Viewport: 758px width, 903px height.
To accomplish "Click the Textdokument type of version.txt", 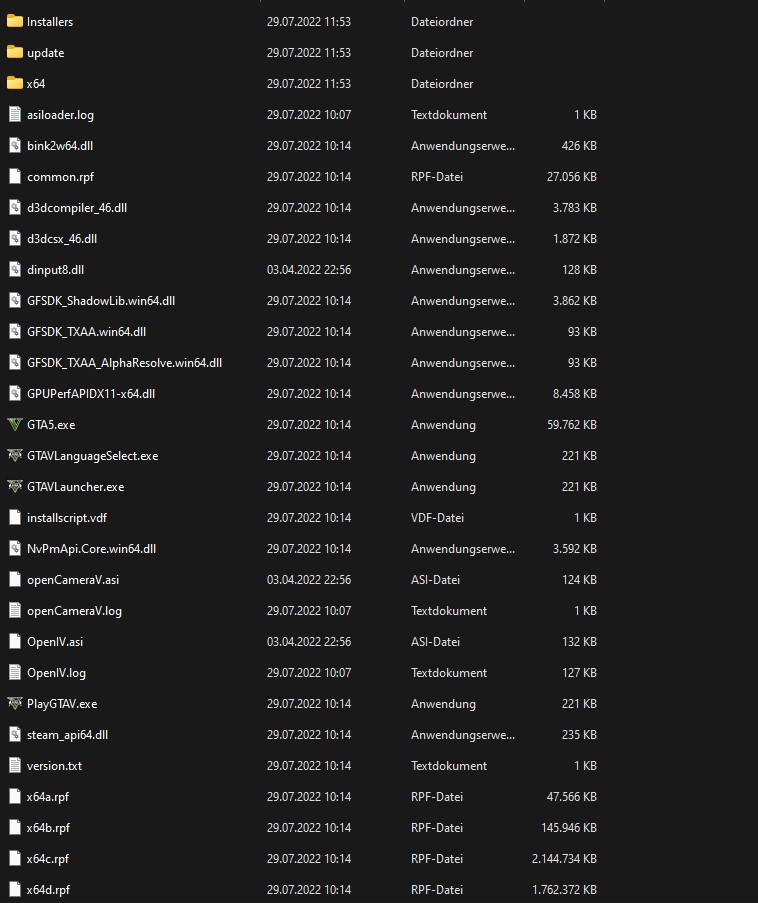I will (449, 766).
